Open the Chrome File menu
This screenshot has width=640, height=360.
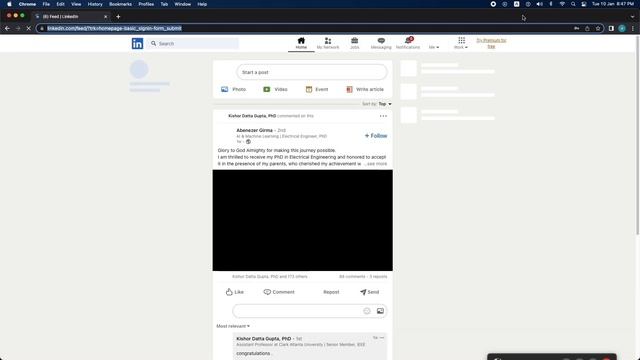[46, 4]
